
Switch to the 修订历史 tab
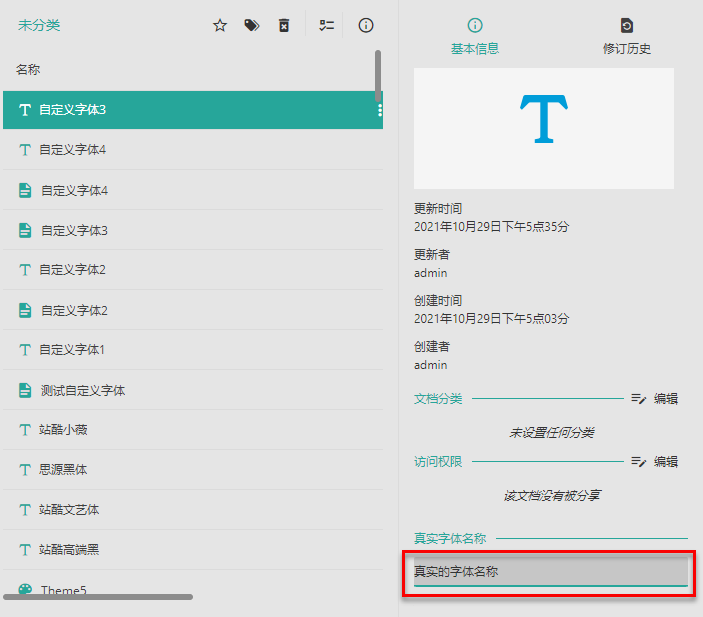(x=627, y=37)
